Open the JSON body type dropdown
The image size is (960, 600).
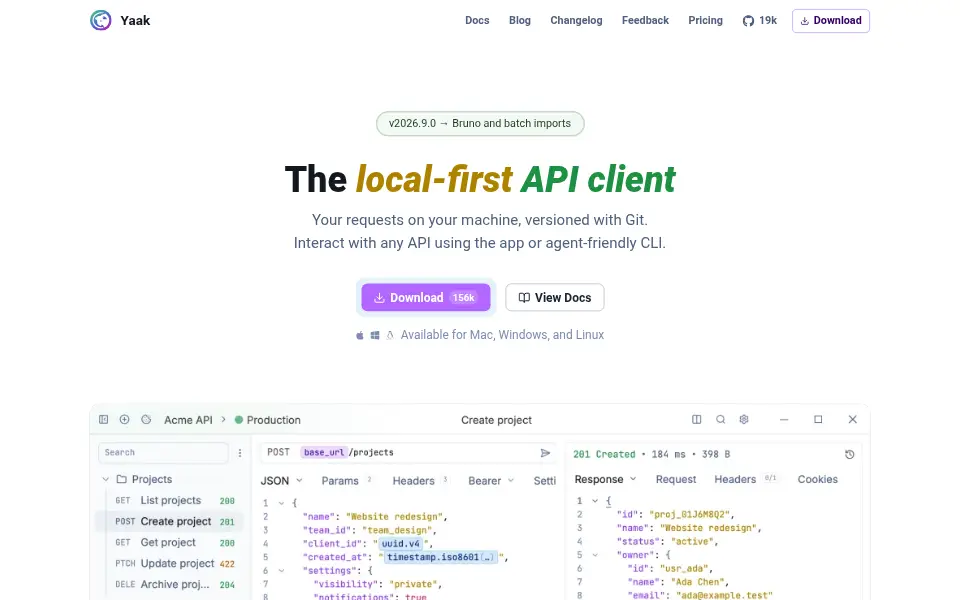(282, 481)
